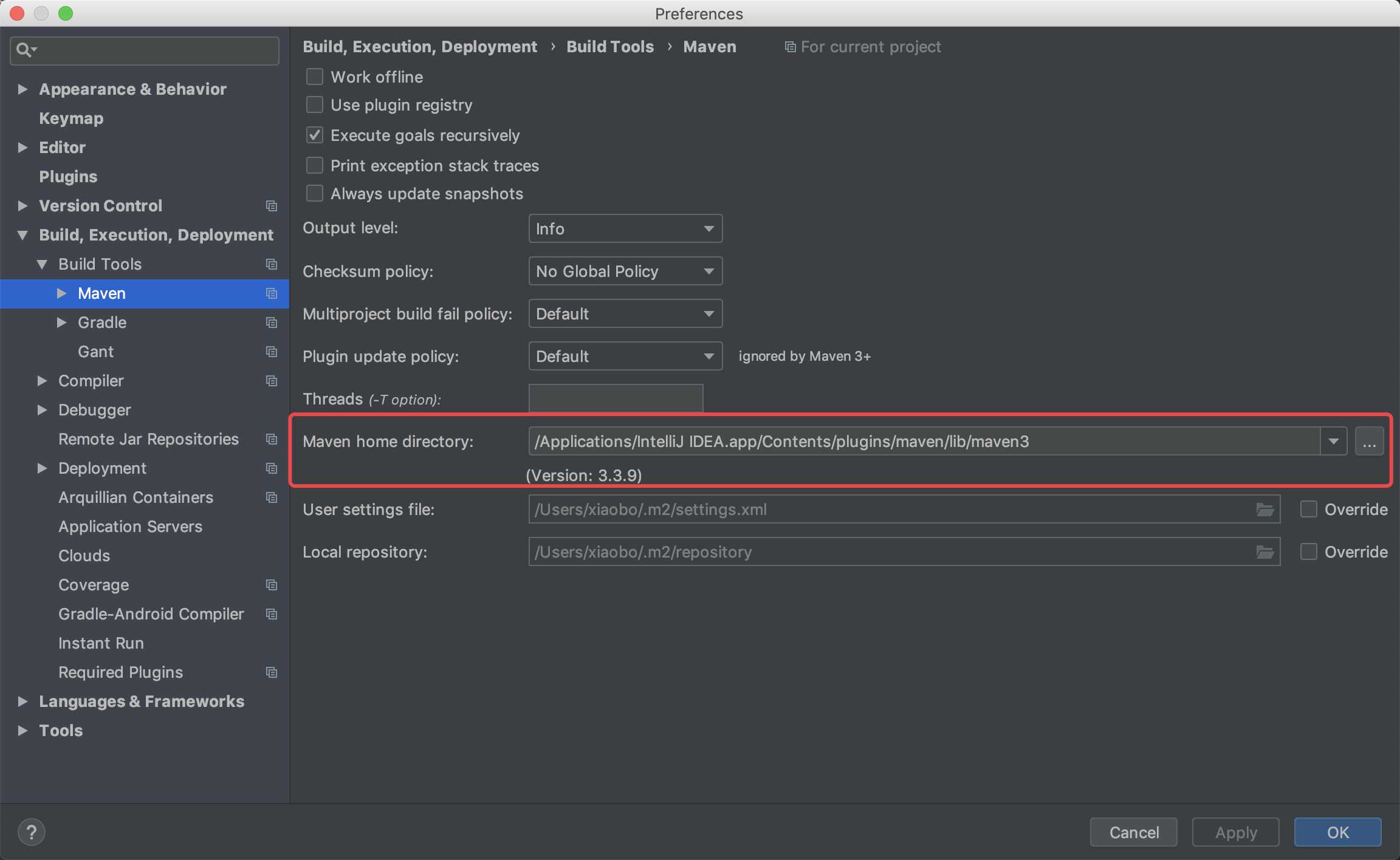The image size is (1400, 860).
Task: Expand the Editor tree node
Action: click(22, 148)
